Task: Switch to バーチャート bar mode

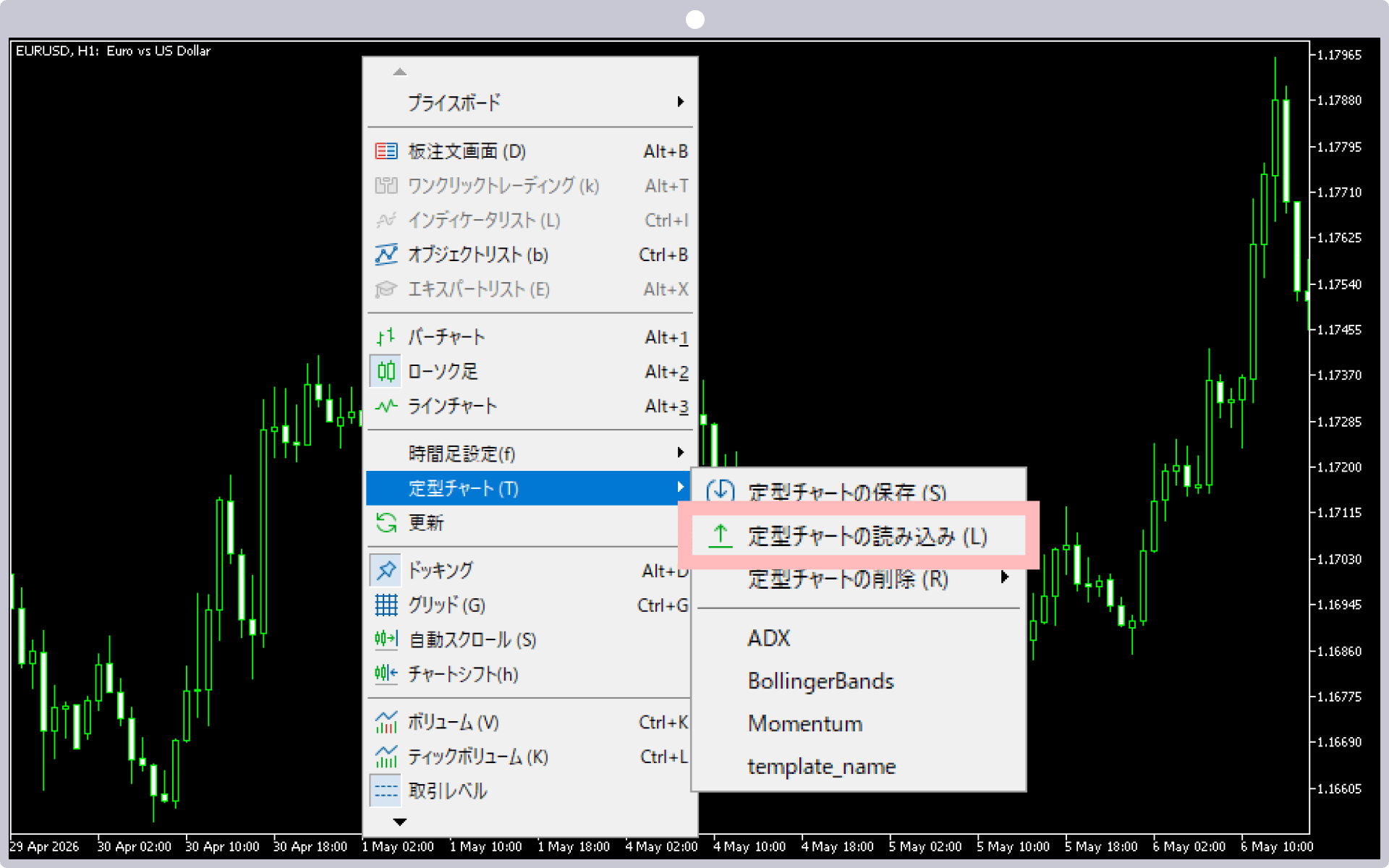Action: pos(530,337)
